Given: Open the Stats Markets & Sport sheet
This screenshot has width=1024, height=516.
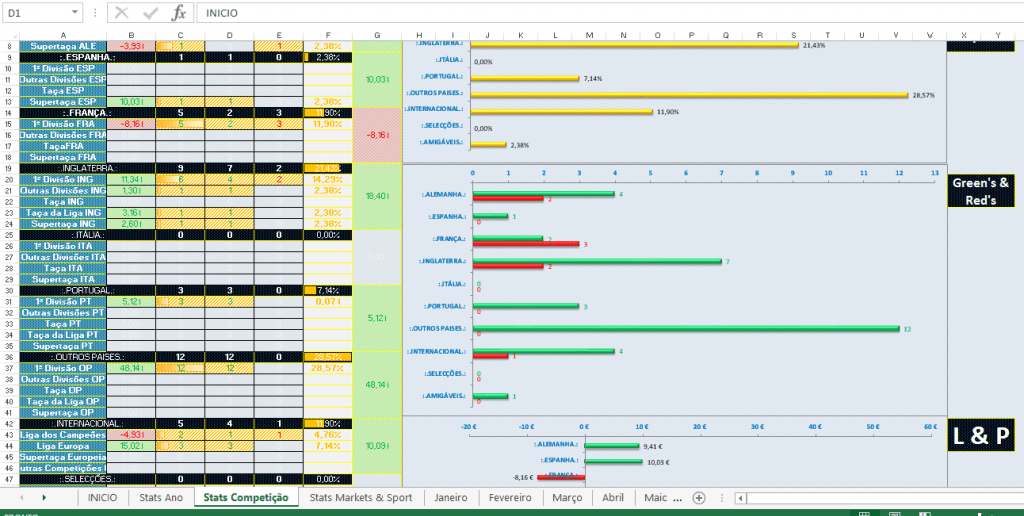Looking at the screenshot, I should pyautogui.click(x=360, y=498).
